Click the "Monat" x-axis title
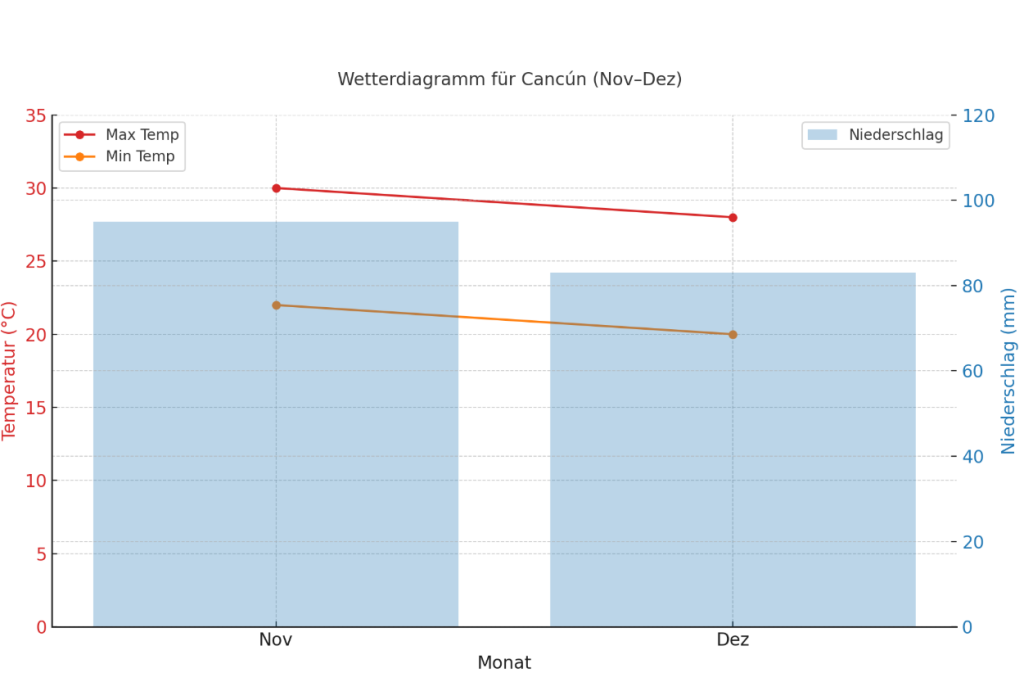 (x=504, y=663)
